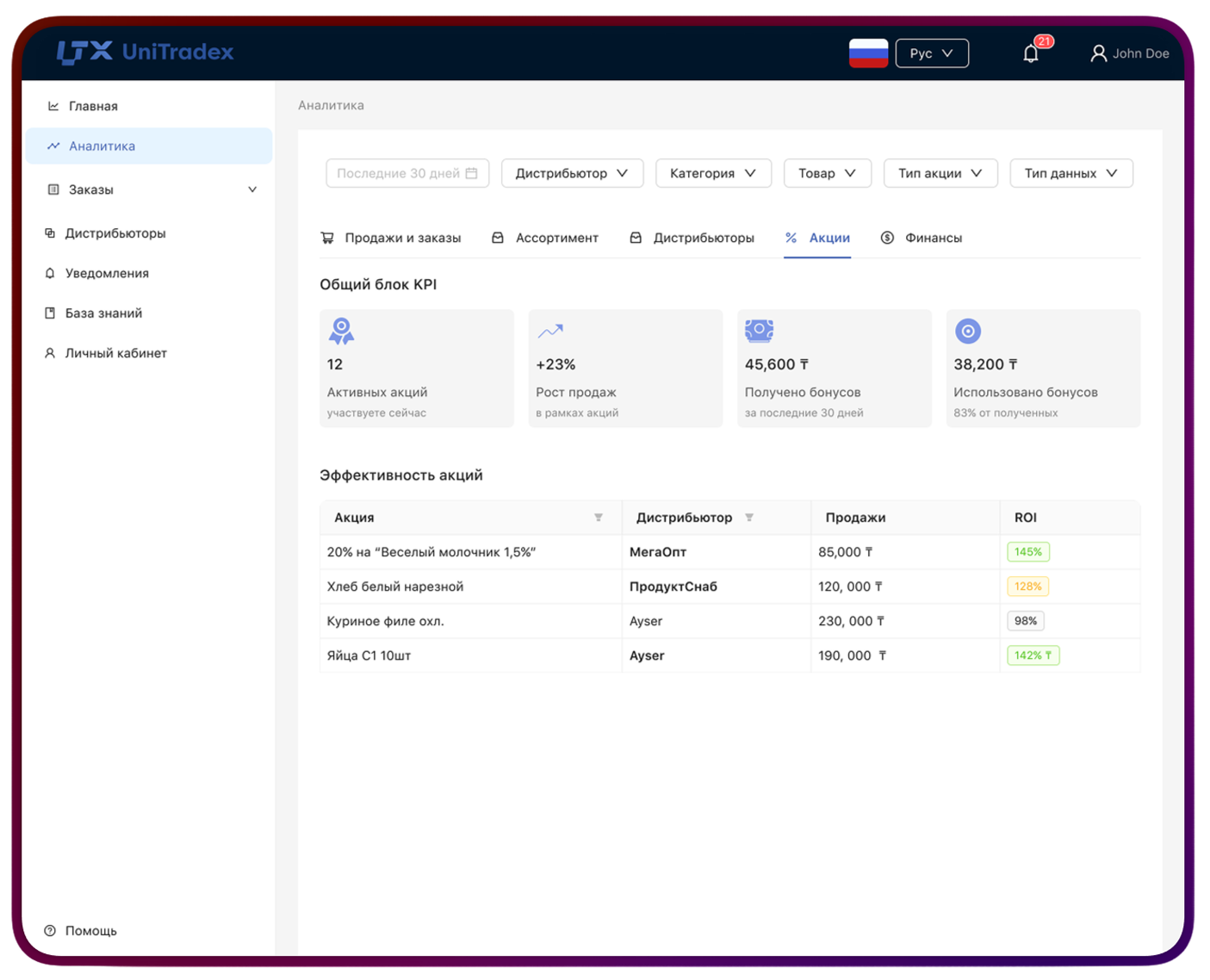This screenshot has height=980, width=1210.
Task: Open the Категория filter dropdown
Action: (713, 173)
